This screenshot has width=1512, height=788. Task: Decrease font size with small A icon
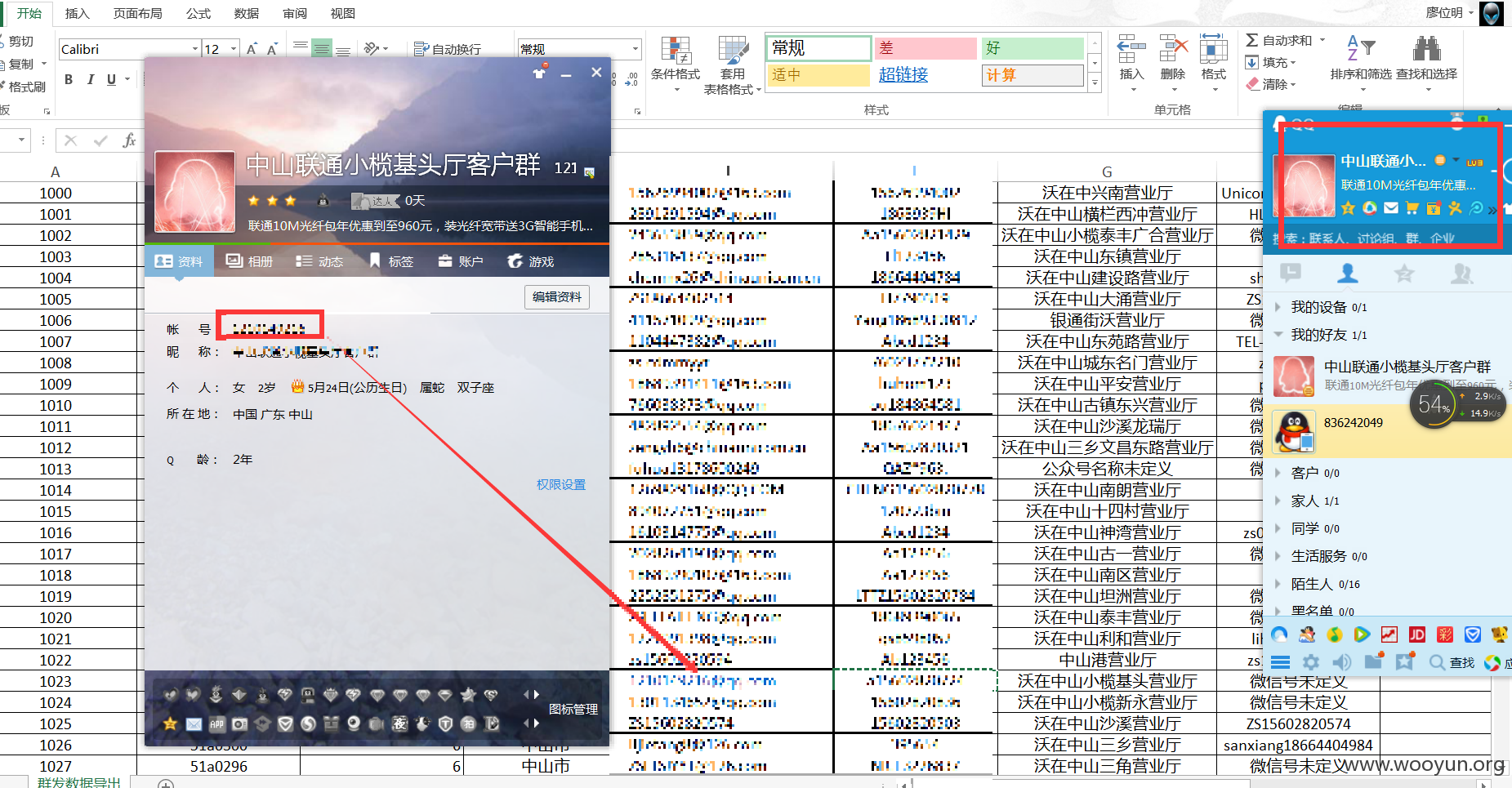(272, 49)
